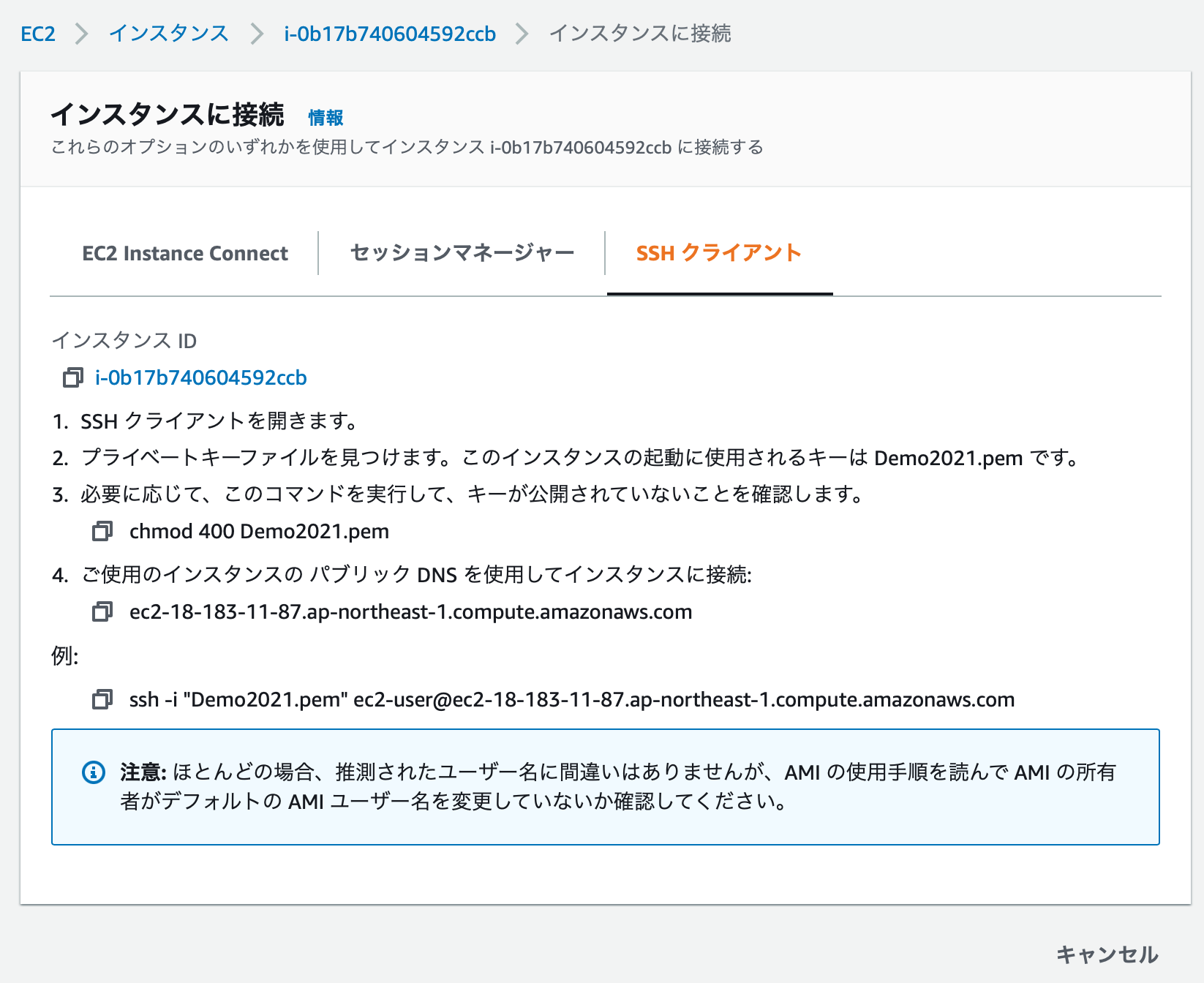Click the copy icon next to ec2-18-183-11-87 DNS
The width and height of the screenshot is (1204, 983).
coord(102,613)
